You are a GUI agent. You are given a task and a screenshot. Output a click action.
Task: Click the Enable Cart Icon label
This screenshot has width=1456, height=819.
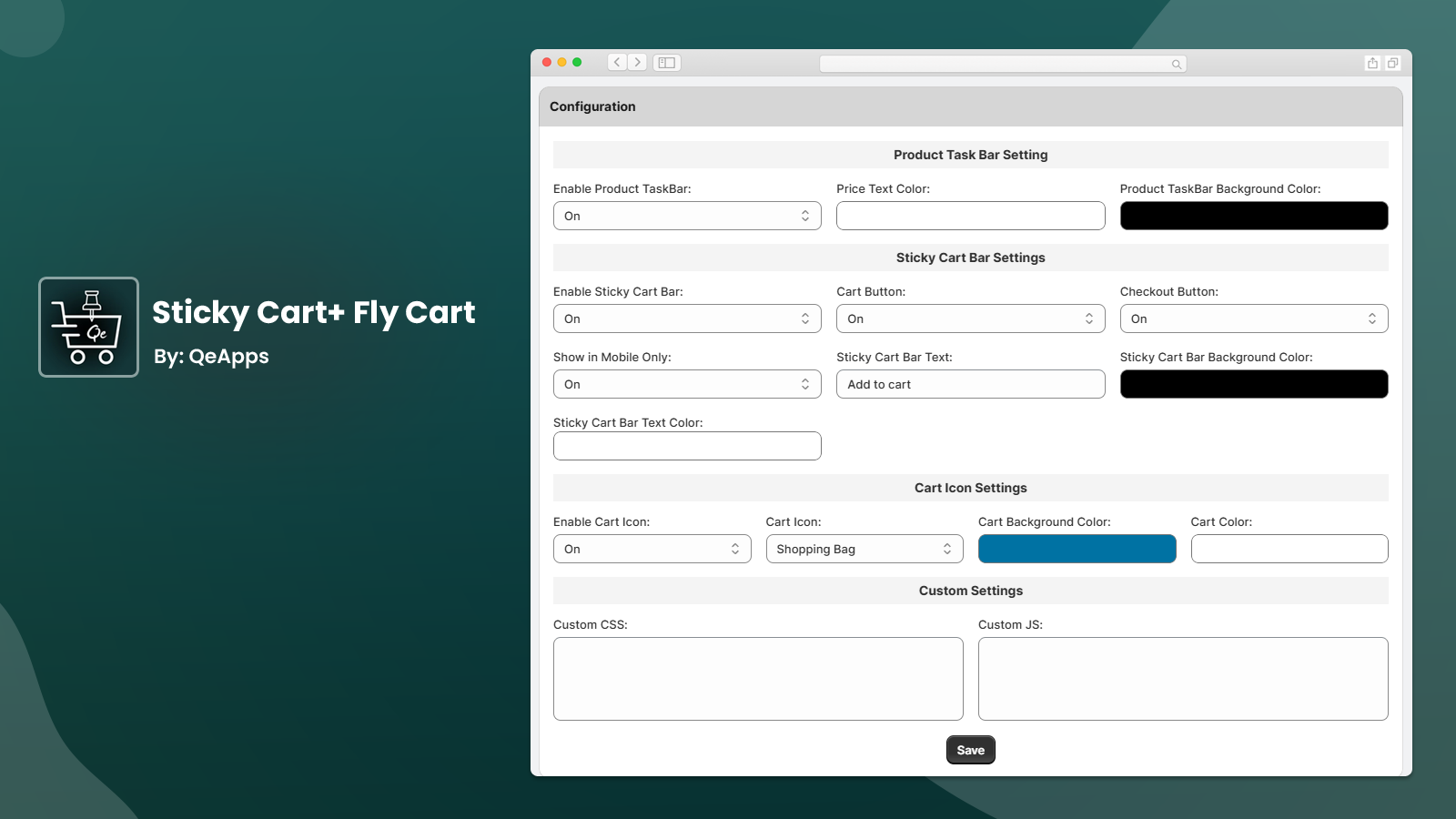coord(602,522)
